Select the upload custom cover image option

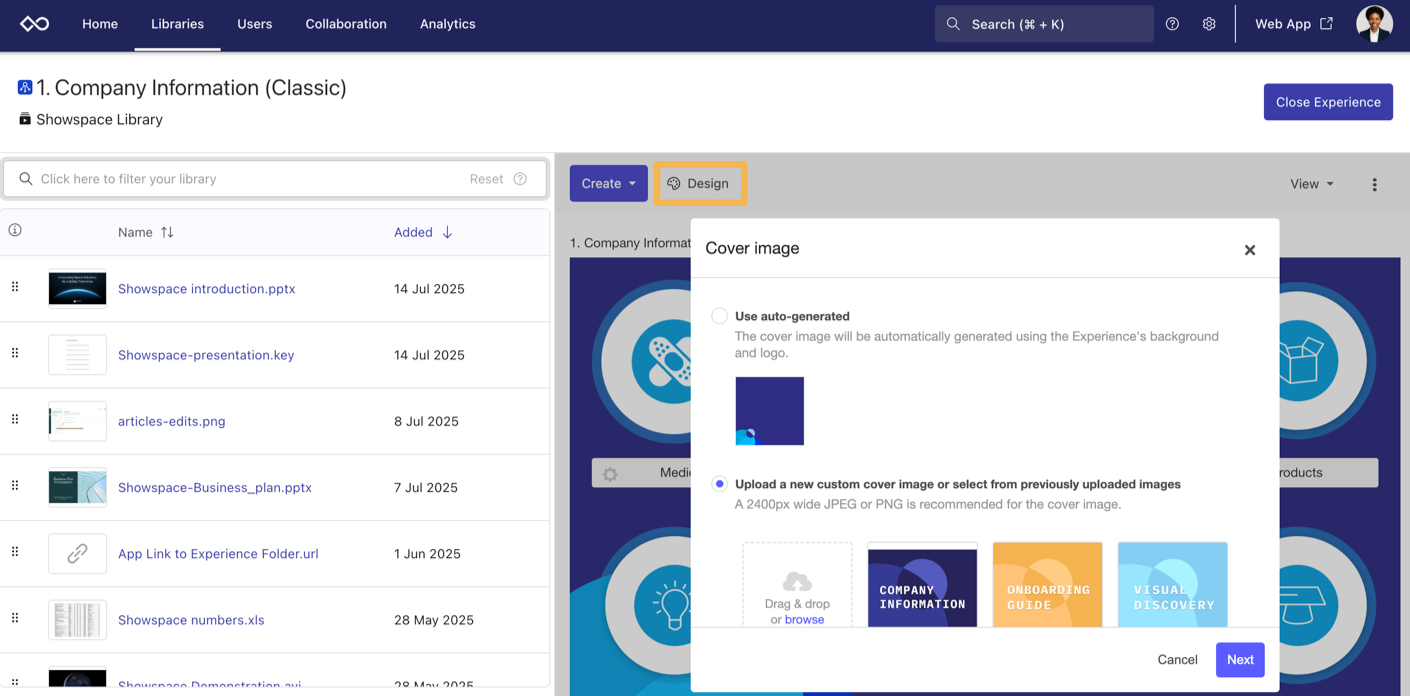[x=719, y=484]
